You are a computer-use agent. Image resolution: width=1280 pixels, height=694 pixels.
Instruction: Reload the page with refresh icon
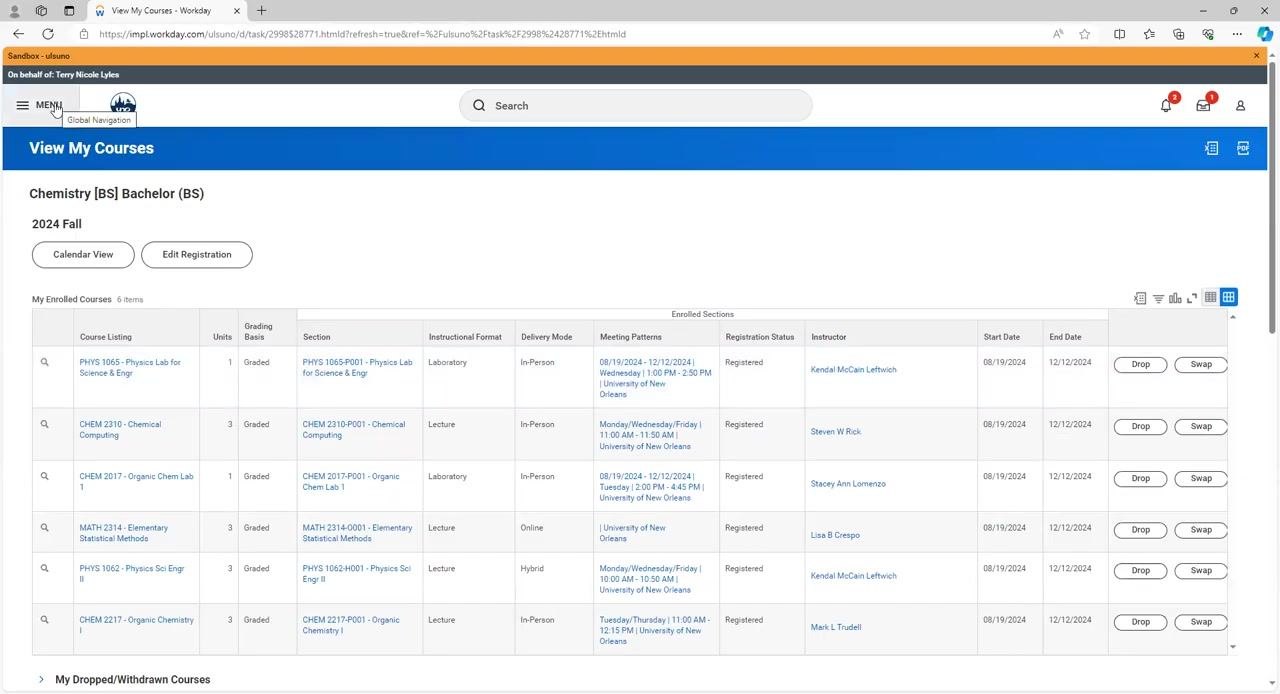47,34
